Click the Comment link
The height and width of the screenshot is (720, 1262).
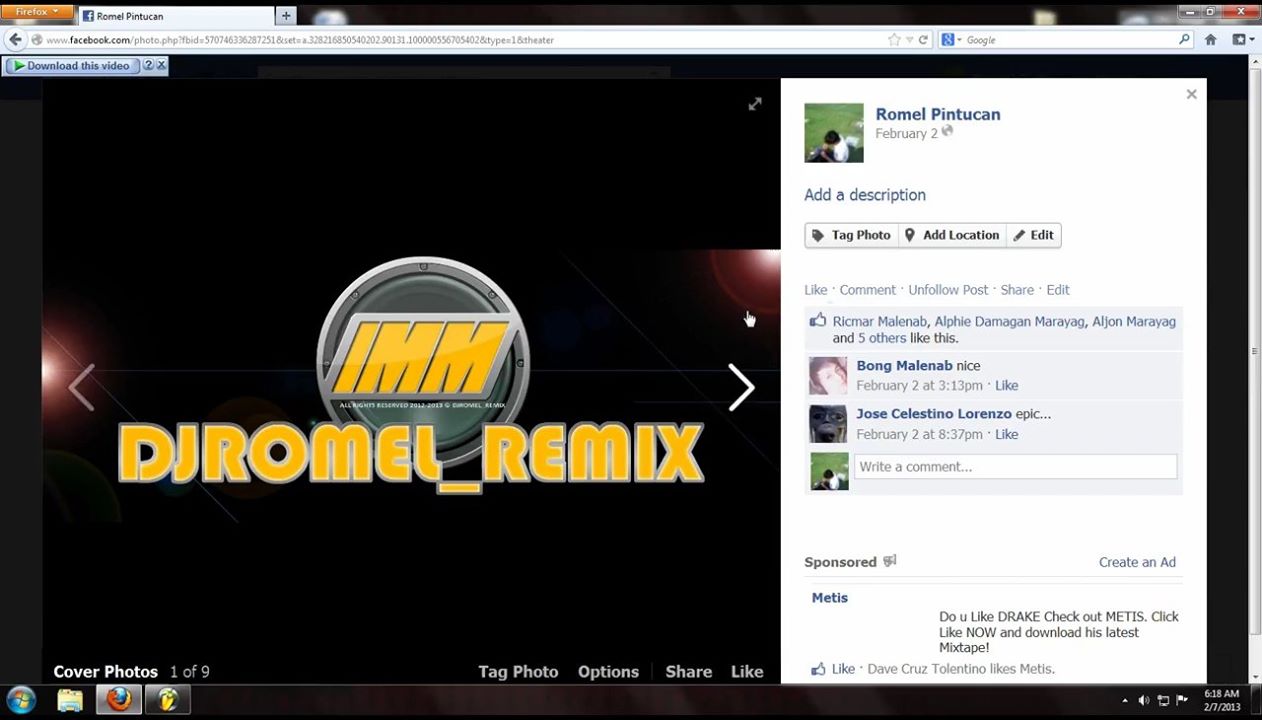867,290
